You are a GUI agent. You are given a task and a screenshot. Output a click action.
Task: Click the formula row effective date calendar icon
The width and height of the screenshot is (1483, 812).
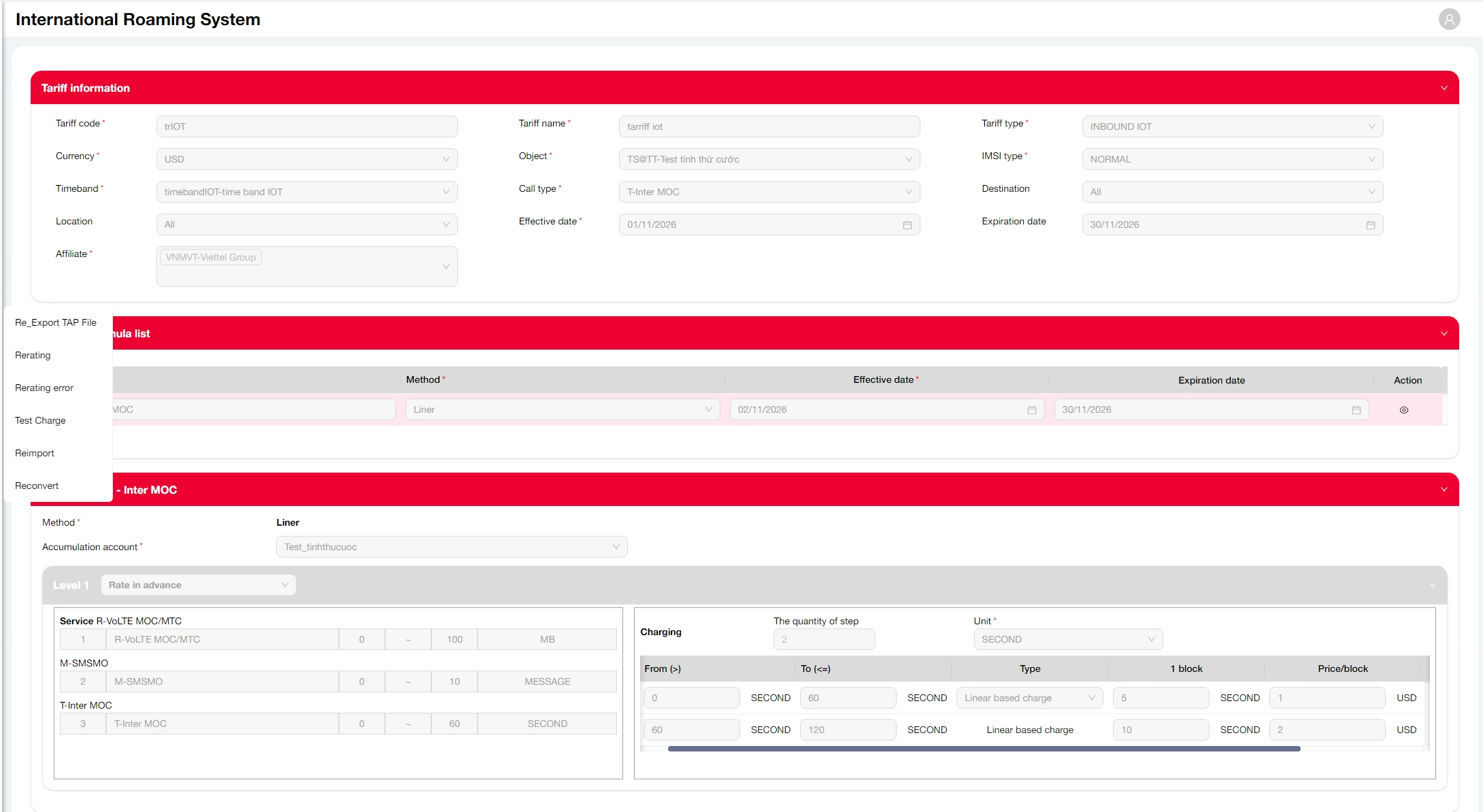pyautogui.click(x=1031, y=410)
